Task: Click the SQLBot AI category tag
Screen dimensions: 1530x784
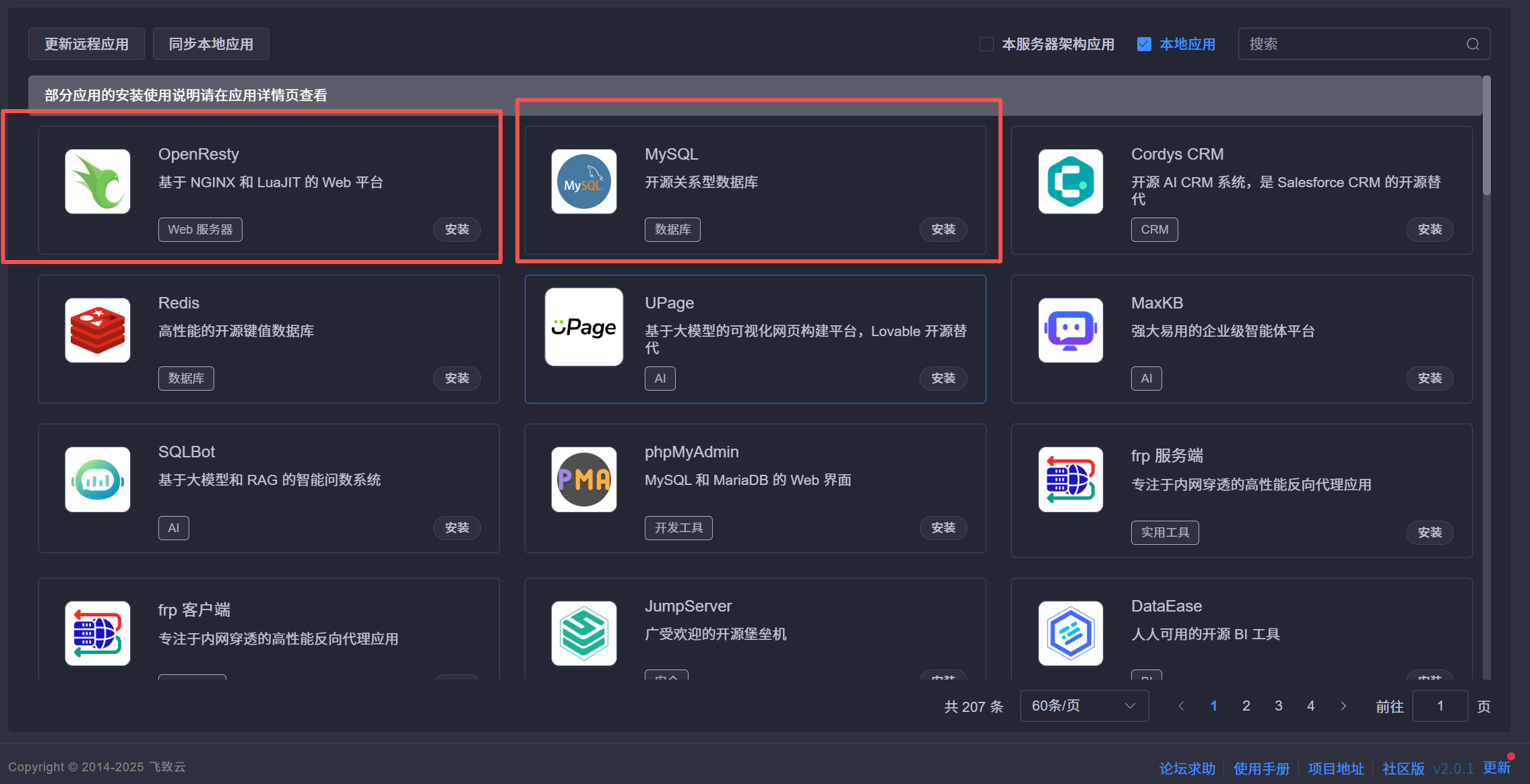Action: click(173, 527)
